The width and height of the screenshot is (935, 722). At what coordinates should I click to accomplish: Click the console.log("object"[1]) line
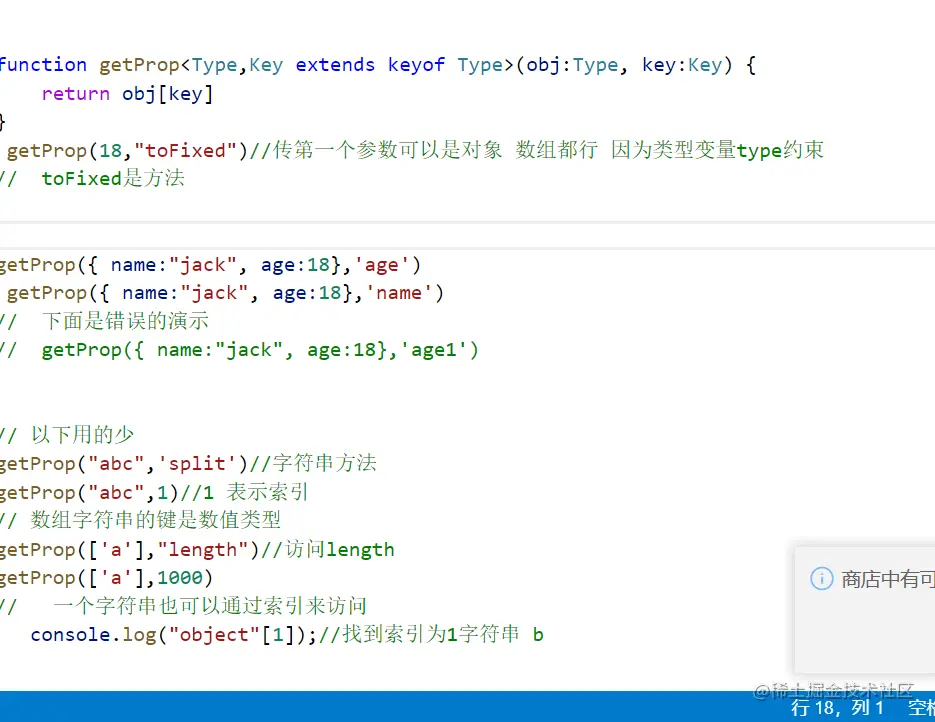(x=287, y=634)
